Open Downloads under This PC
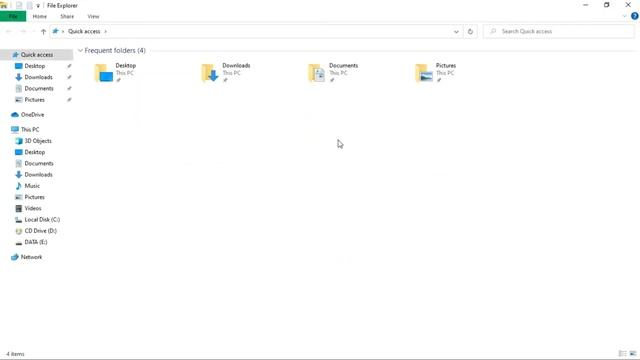The image size is (640, 360). (38, 175)
